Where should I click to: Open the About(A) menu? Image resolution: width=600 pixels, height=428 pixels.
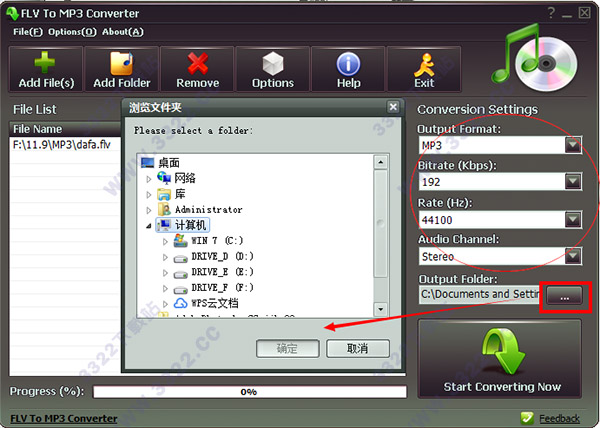[x=123, y=32]
